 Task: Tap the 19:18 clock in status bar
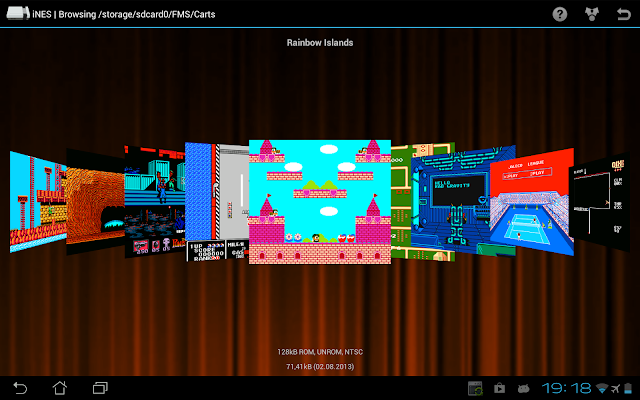pos(566,388)
